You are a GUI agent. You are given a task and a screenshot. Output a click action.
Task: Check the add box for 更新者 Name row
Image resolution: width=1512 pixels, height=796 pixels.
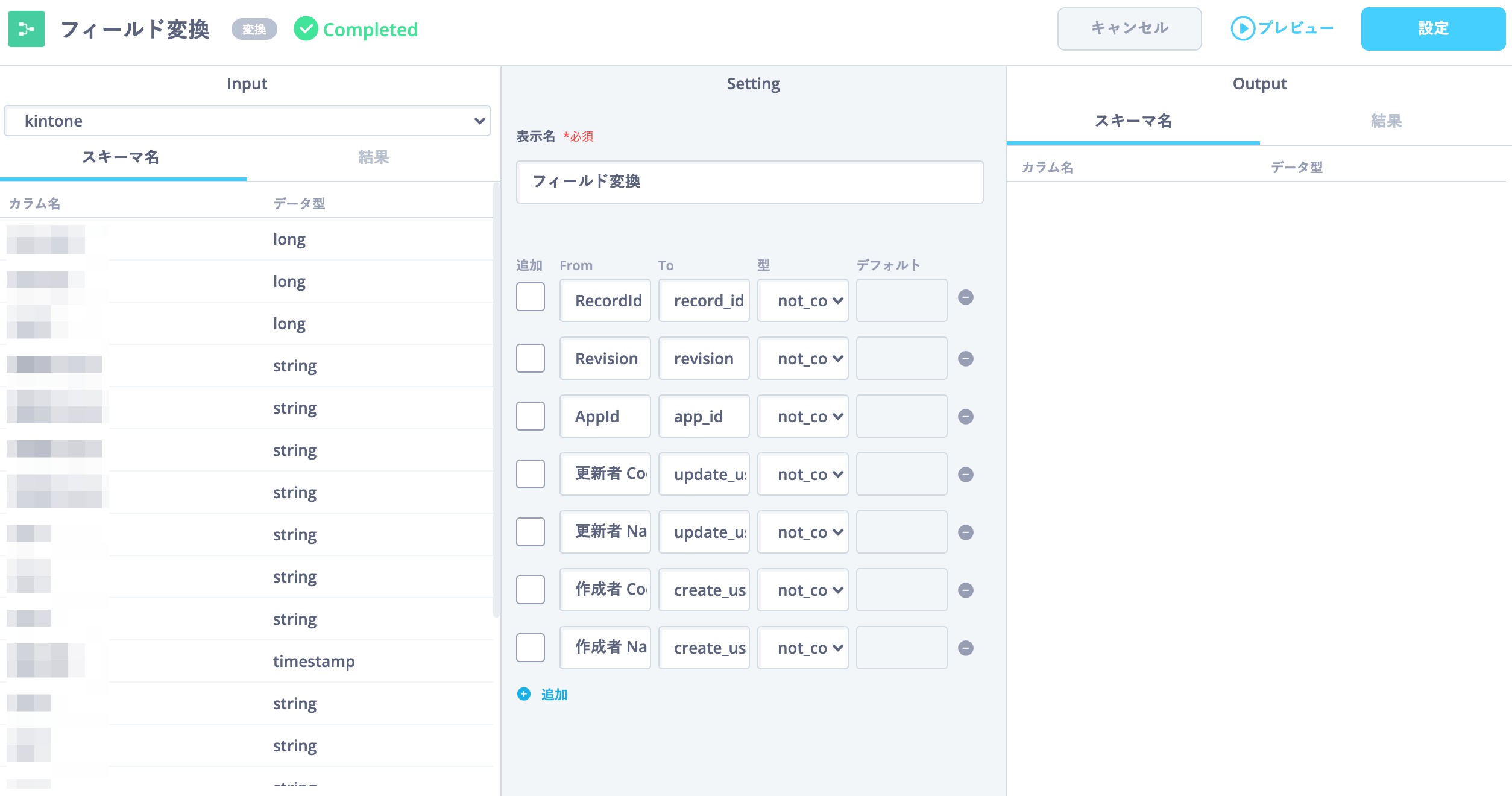(531, 532)
